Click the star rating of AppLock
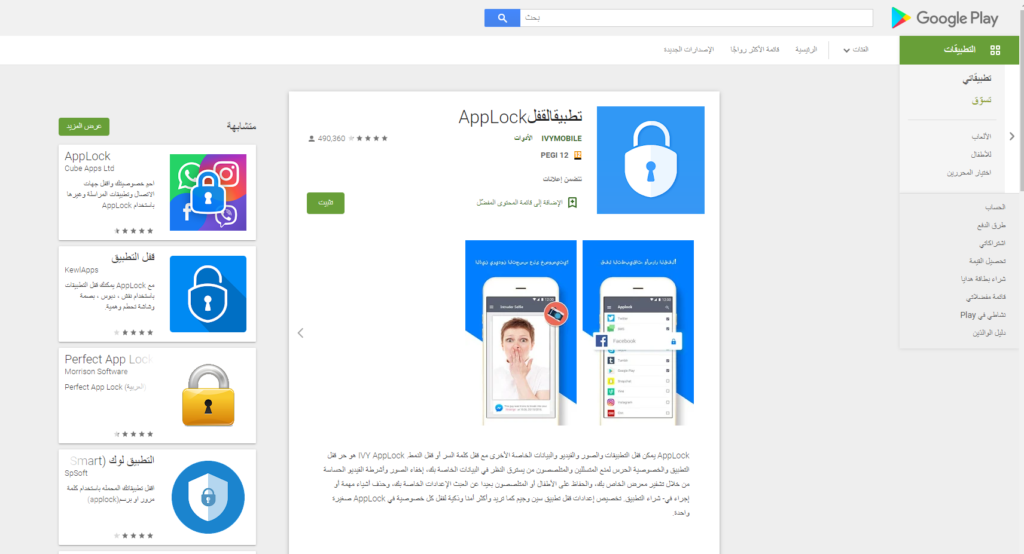Image resolution: width=1024 pixels, height=554 pixels. point(368,138)
